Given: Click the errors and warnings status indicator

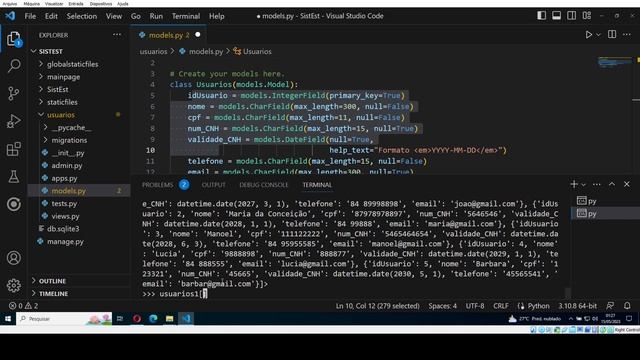Looking at the screenshot, I should tap(24, 306).
